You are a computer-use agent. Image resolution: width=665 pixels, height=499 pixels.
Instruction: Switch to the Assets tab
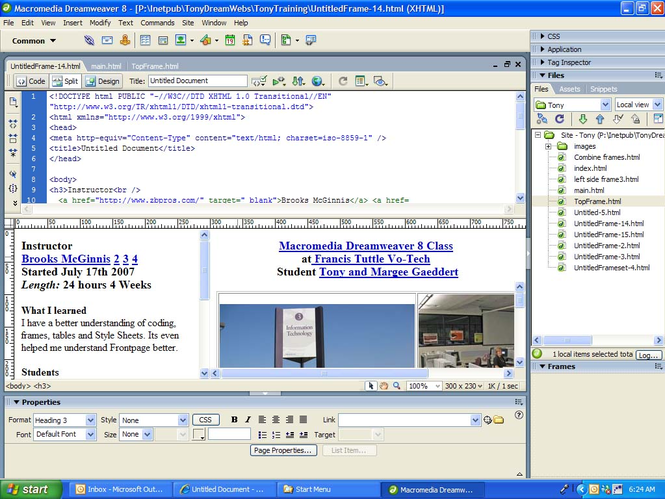570,89
